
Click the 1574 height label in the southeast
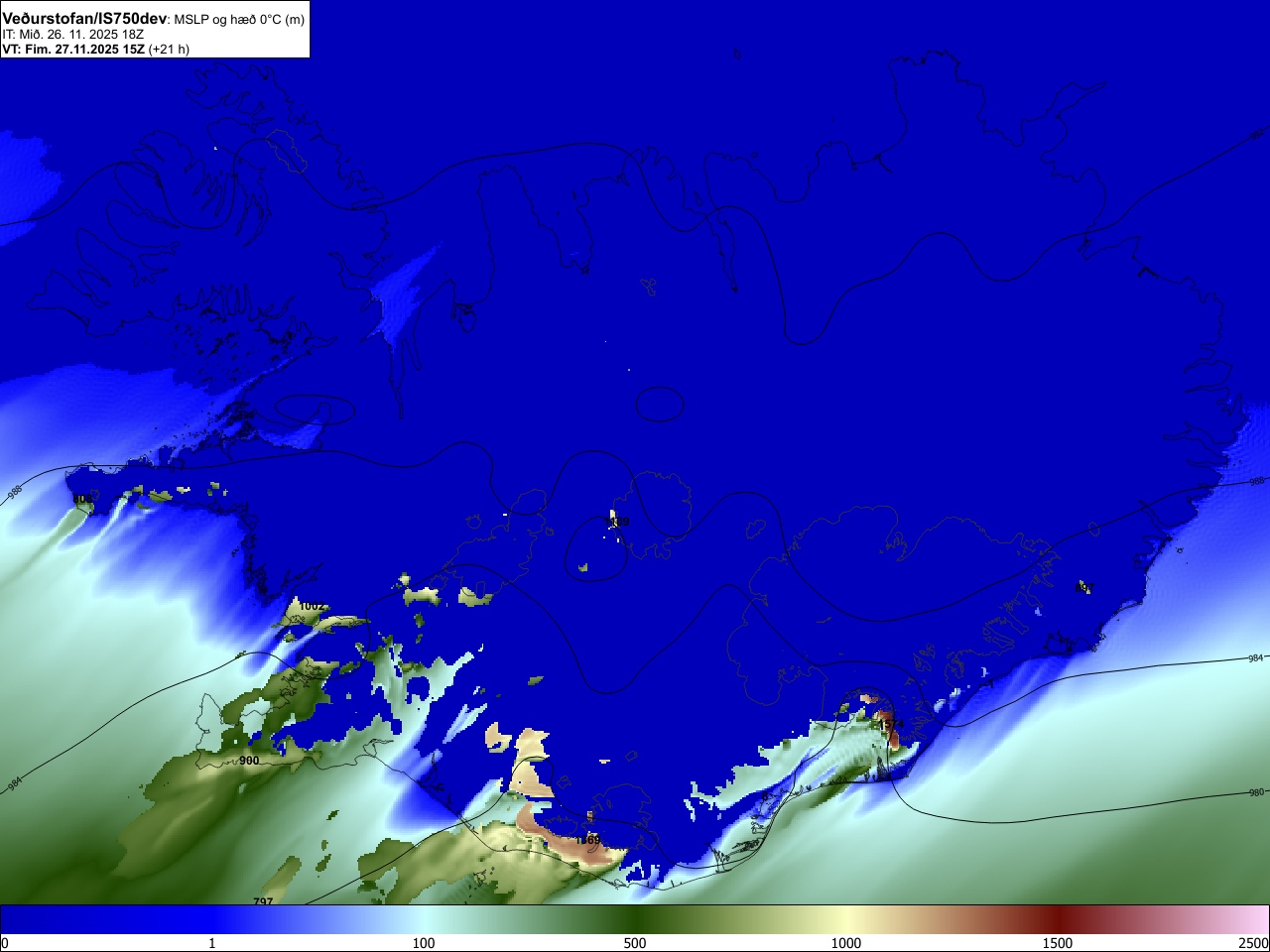pos(891,725)
